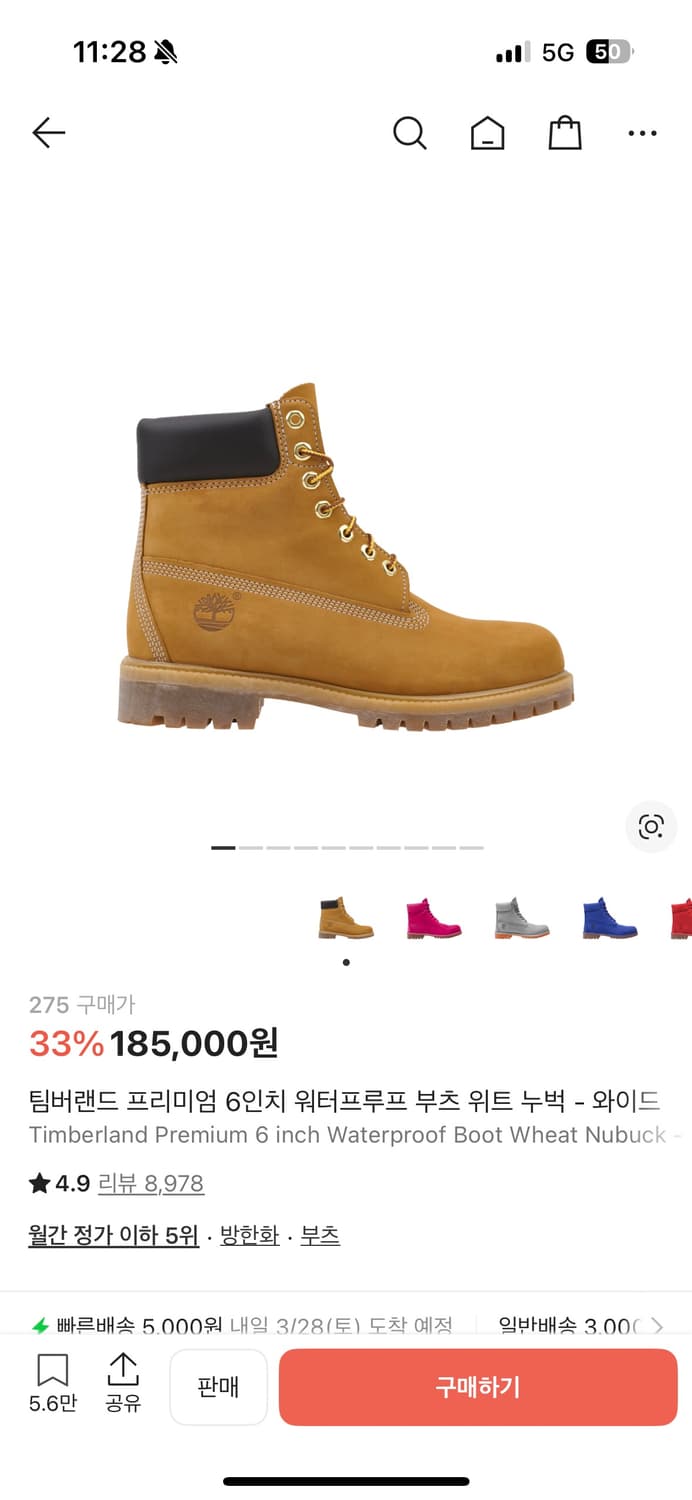This screenshot has width=692, height=1500.
Task: Tap the 공유 share icon
Action: [x=123, y=1383]
